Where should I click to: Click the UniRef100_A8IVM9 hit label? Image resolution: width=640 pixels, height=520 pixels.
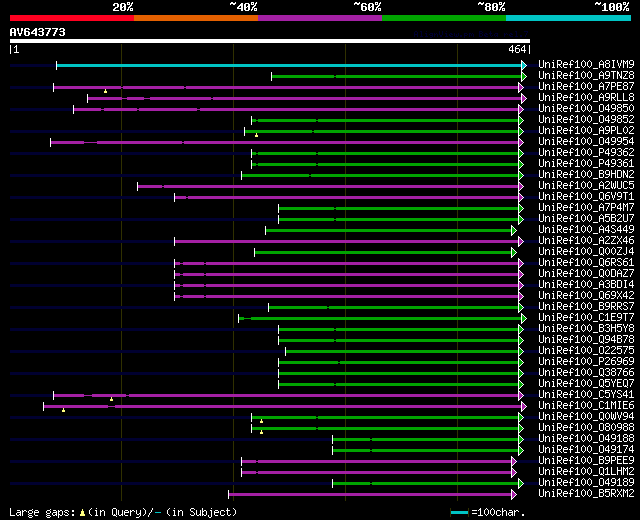[x=586, y=64]
